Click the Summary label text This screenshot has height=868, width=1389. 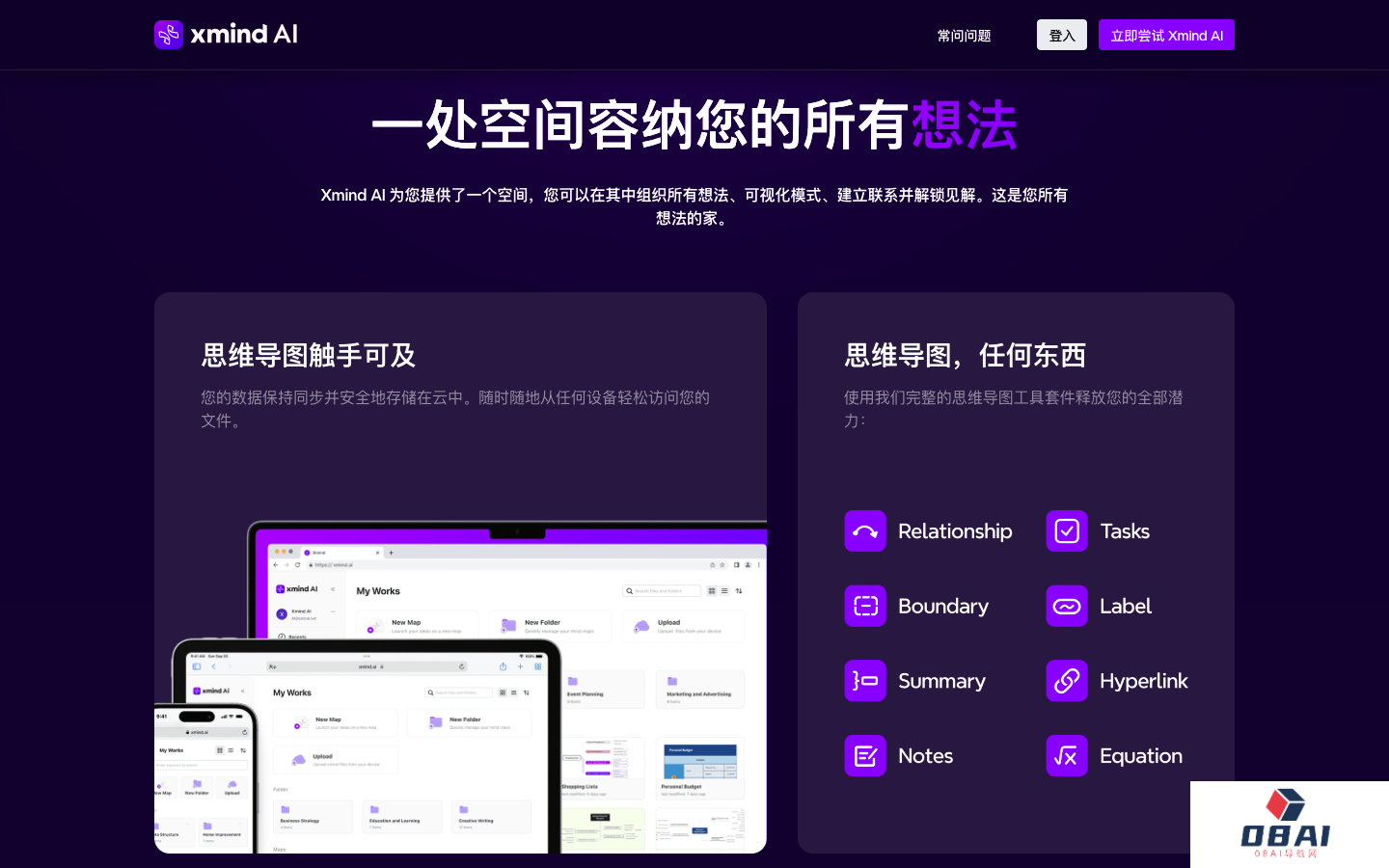941,681
